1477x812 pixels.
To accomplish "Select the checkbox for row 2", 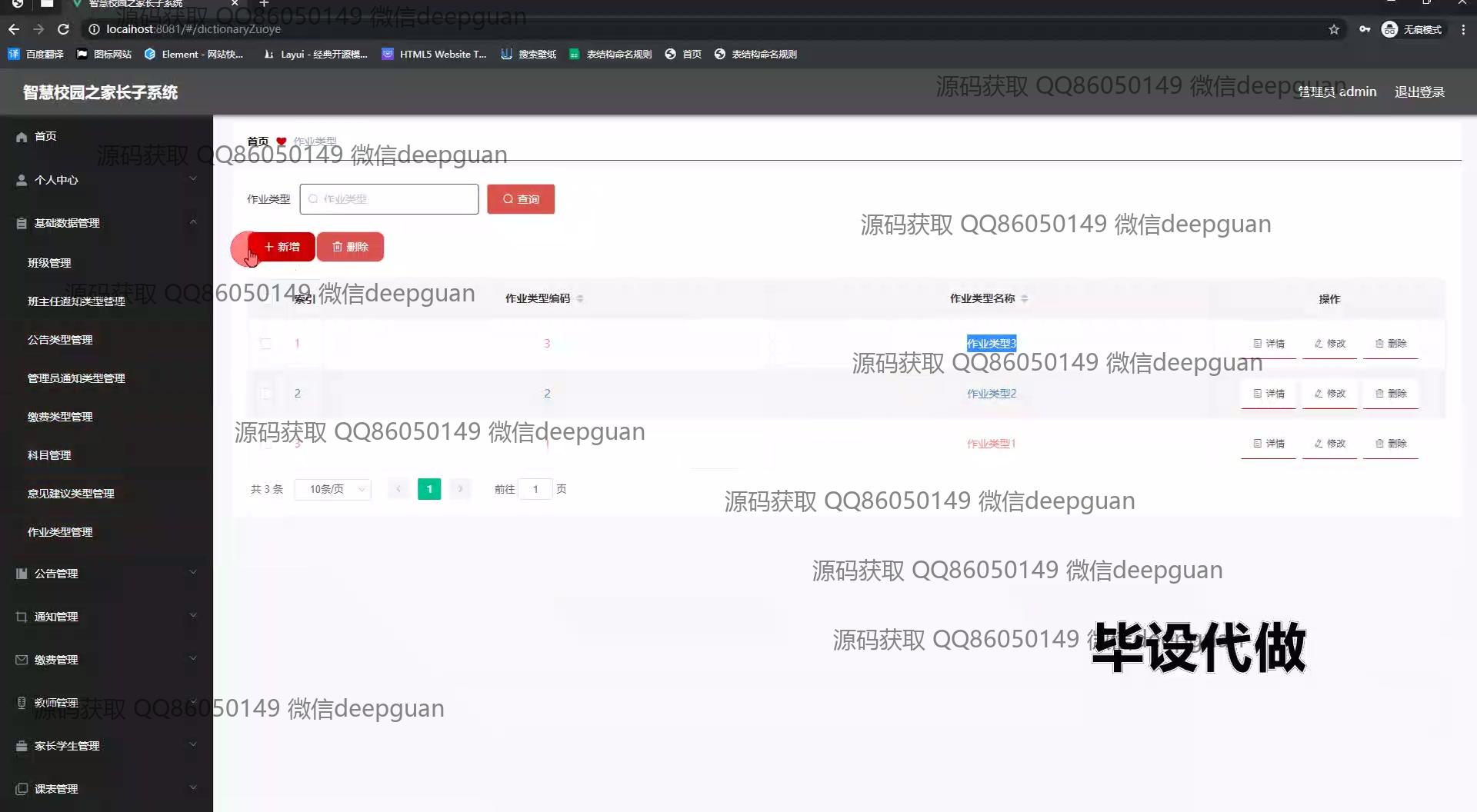I will [265, 394].
